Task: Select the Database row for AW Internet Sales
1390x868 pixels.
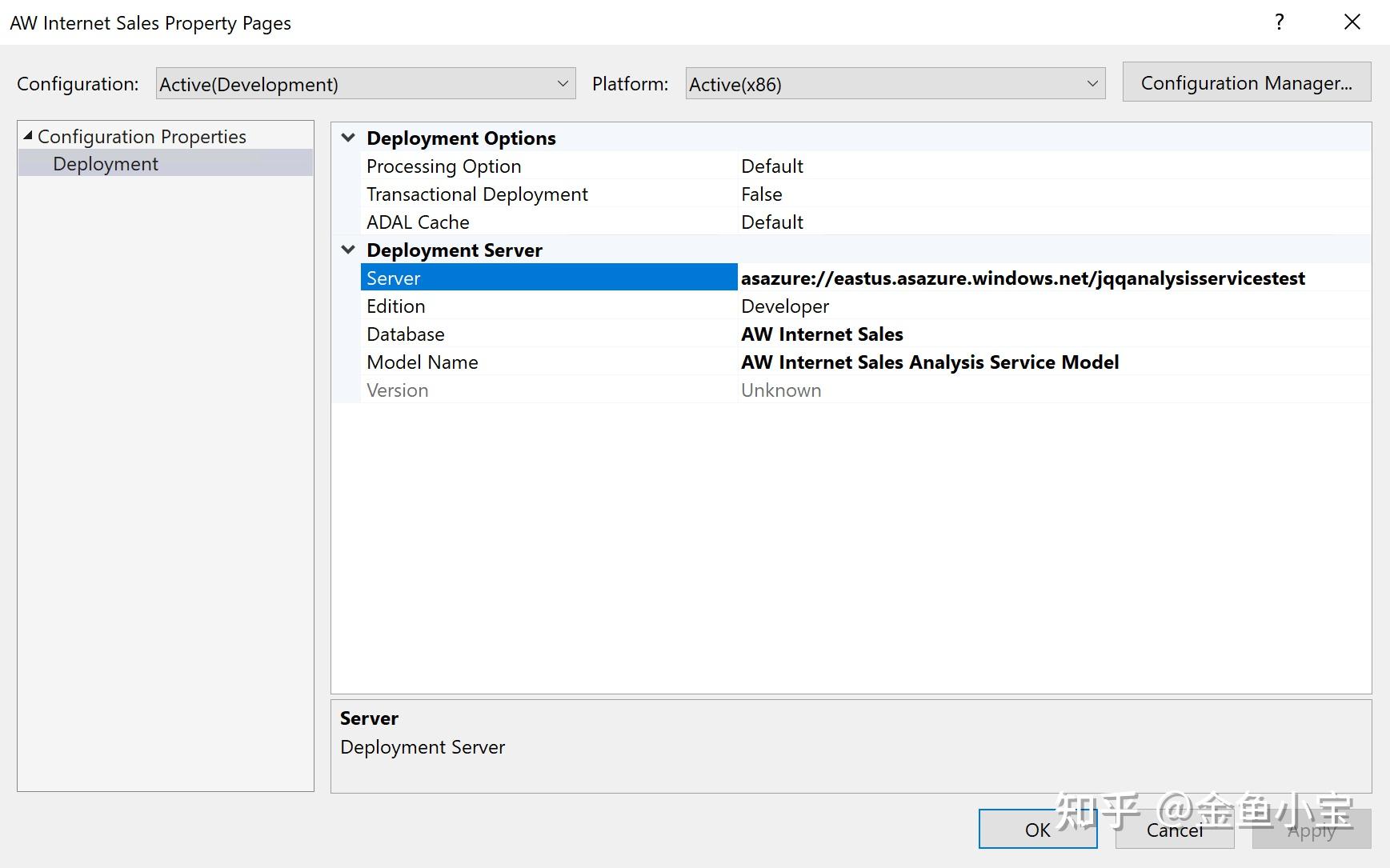Action: coord(406,334)
